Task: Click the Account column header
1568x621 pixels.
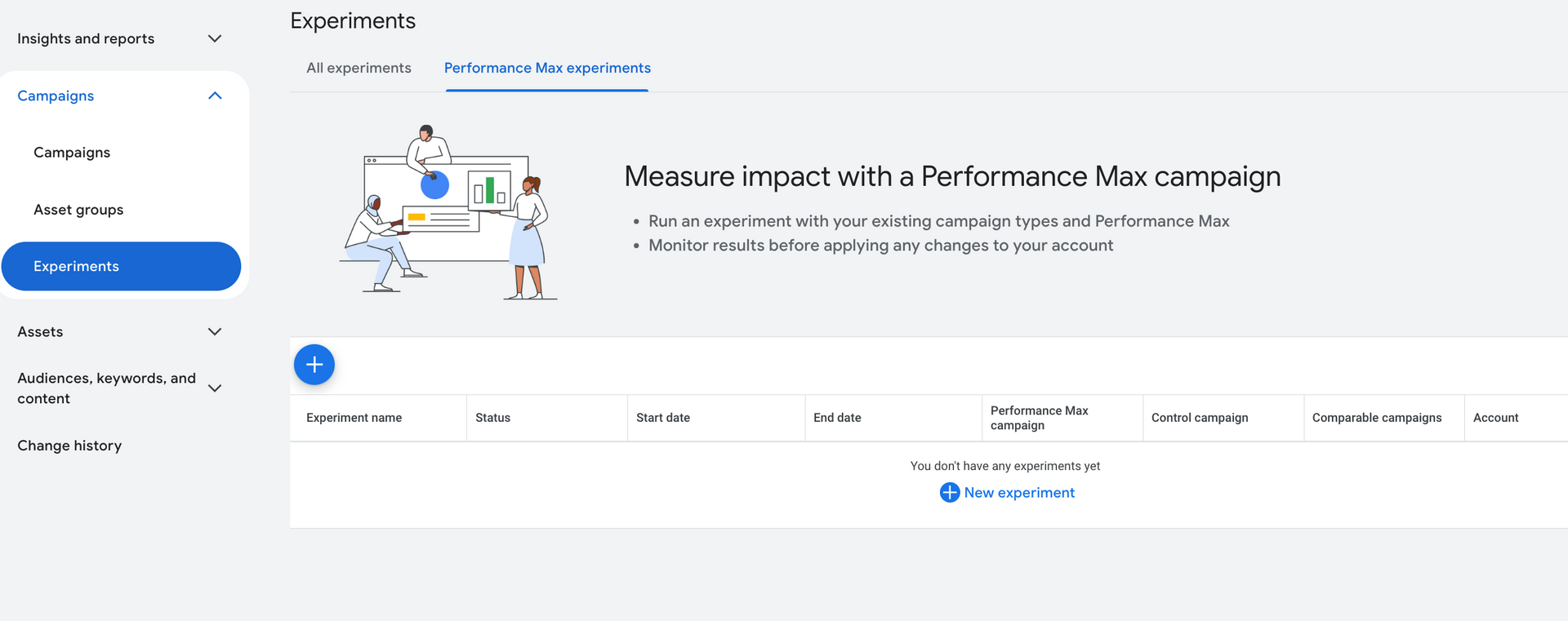Action: 1495,418
